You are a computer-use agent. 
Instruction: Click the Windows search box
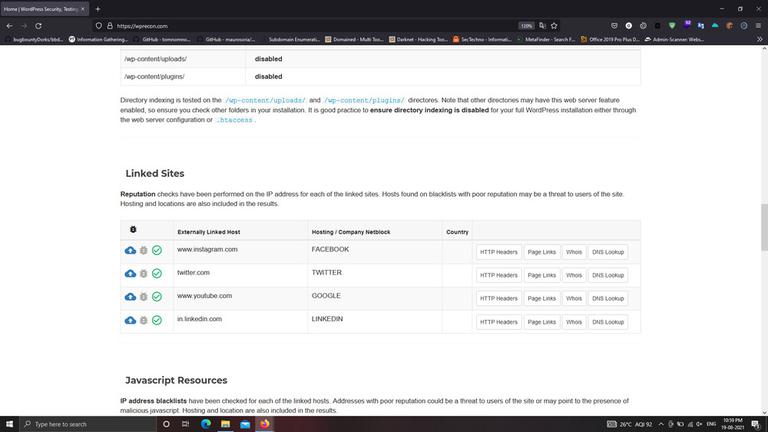click(x=88, y=424)
